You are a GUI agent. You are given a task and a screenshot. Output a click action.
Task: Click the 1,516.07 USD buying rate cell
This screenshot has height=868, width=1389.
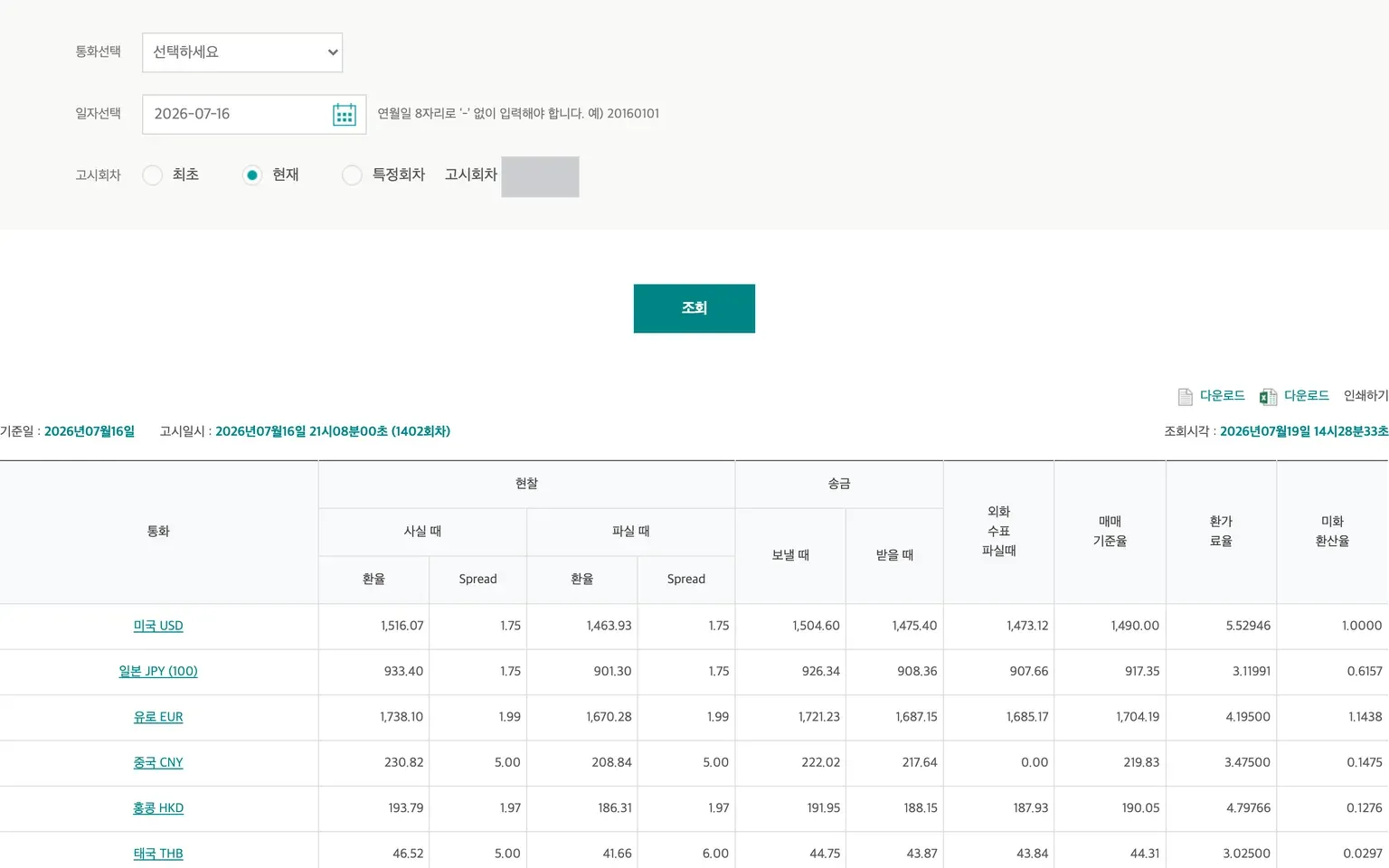[373, 626]
